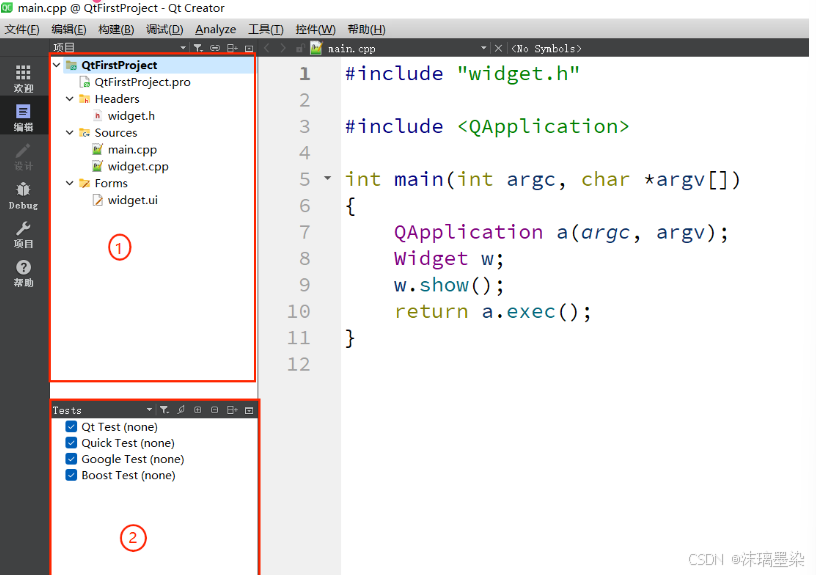
Task: Click the Google Test (none) label
Action: [133, 459]
